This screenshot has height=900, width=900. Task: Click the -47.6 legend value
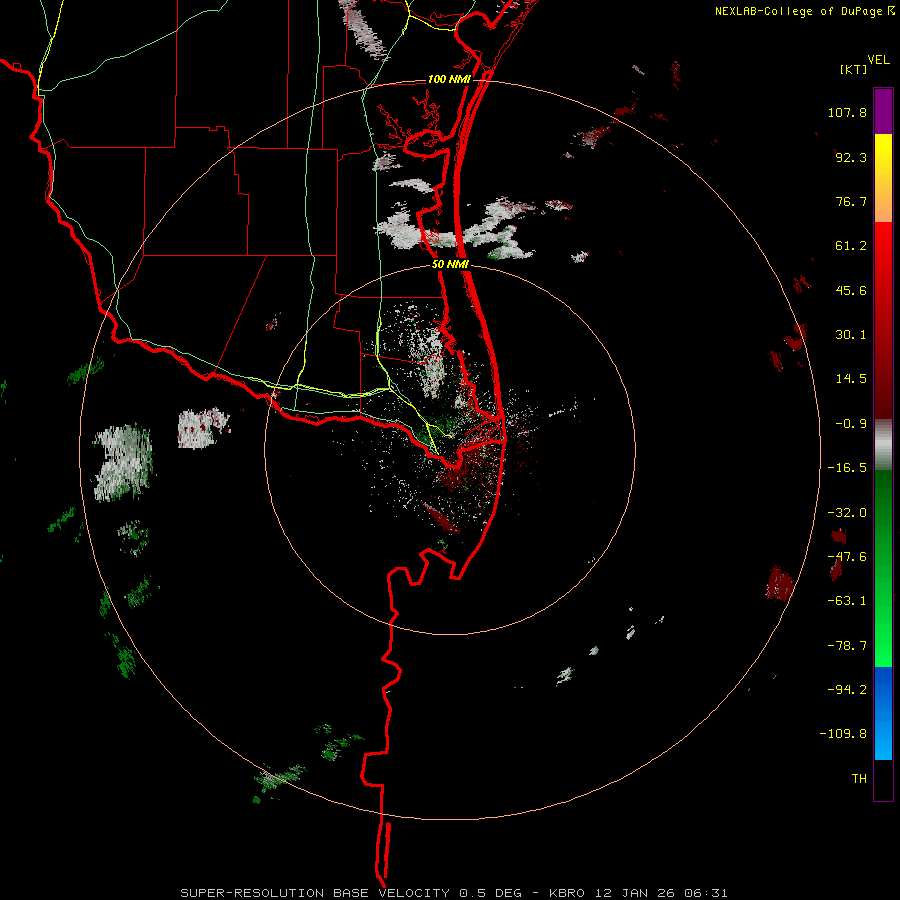click(x=847, y=557)
